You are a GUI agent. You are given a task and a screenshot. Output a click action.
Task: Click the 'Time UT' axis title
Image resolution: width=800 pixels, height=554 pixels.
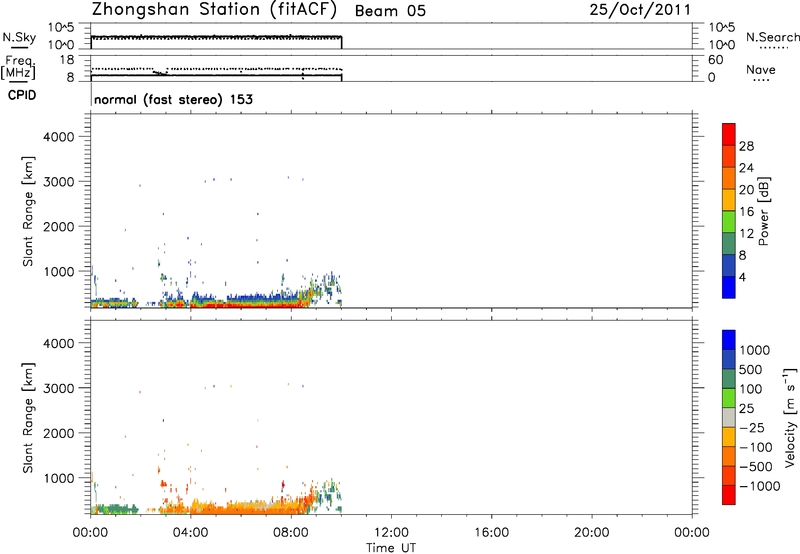(x=391, y=548)
